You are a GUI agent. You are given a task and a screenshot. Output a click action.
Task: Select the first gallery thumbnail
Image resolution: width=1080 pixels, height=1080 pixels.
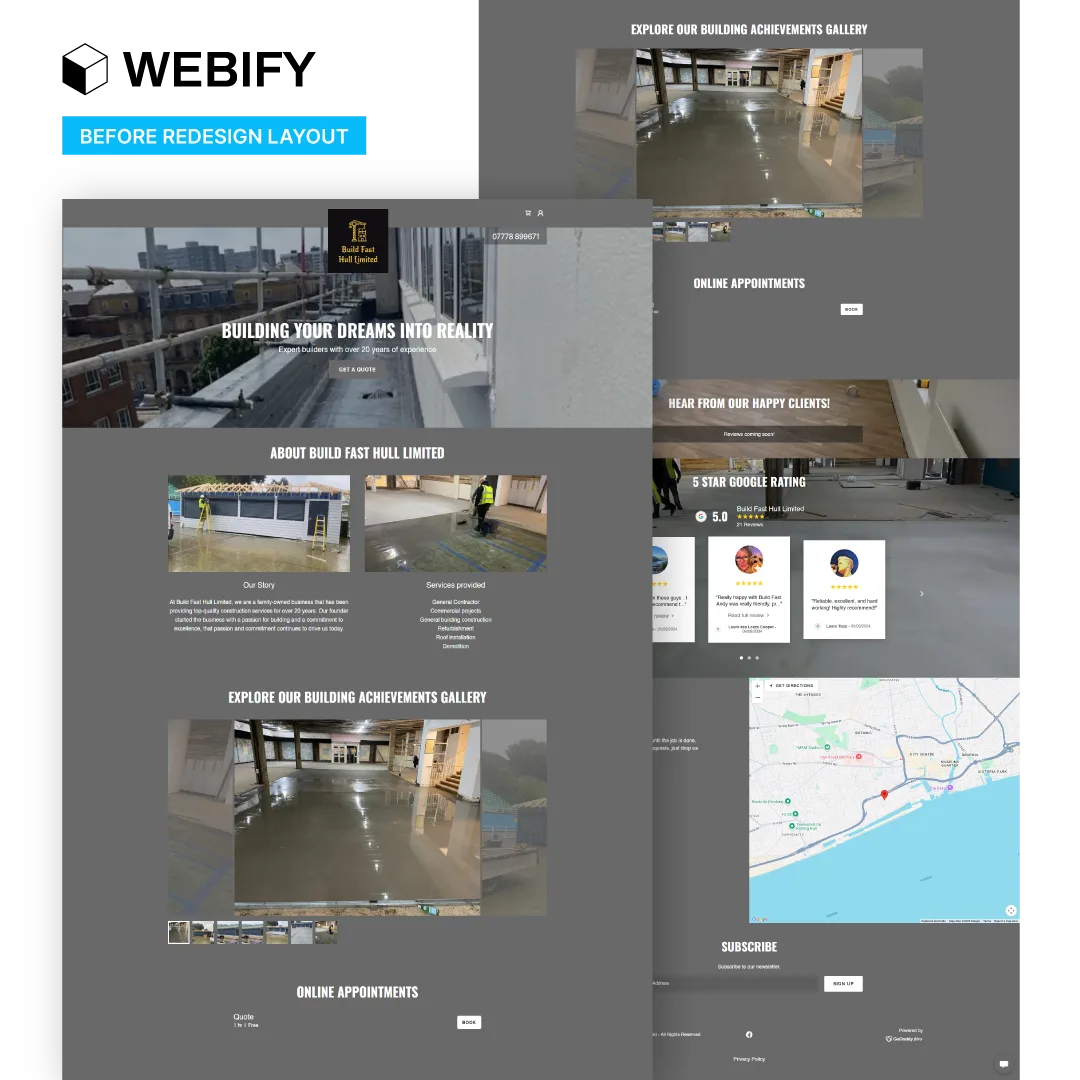[x=179, y=933]
